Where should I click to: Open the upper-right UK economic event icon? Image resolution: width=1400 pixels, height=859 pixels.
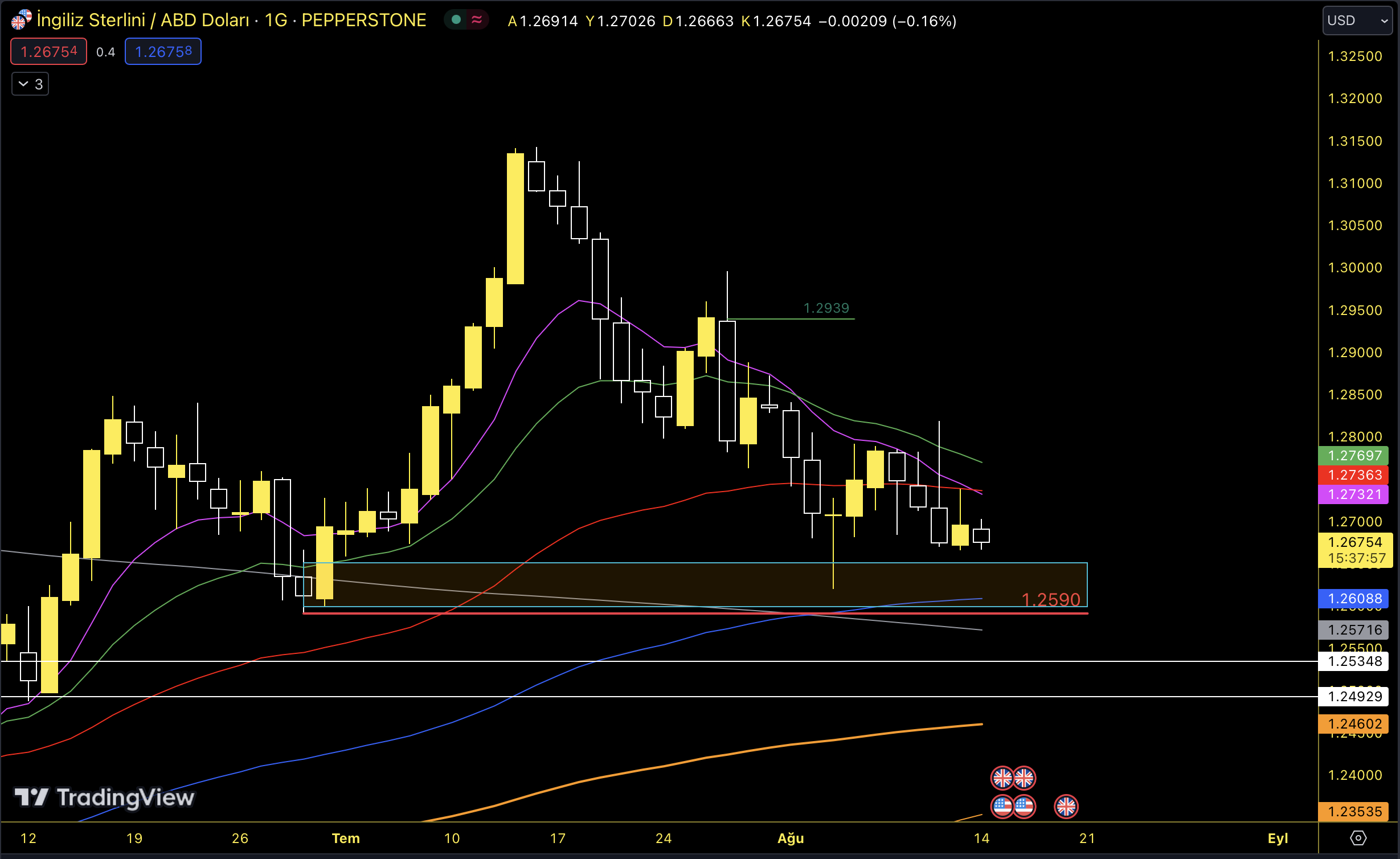coord(1024,778)
